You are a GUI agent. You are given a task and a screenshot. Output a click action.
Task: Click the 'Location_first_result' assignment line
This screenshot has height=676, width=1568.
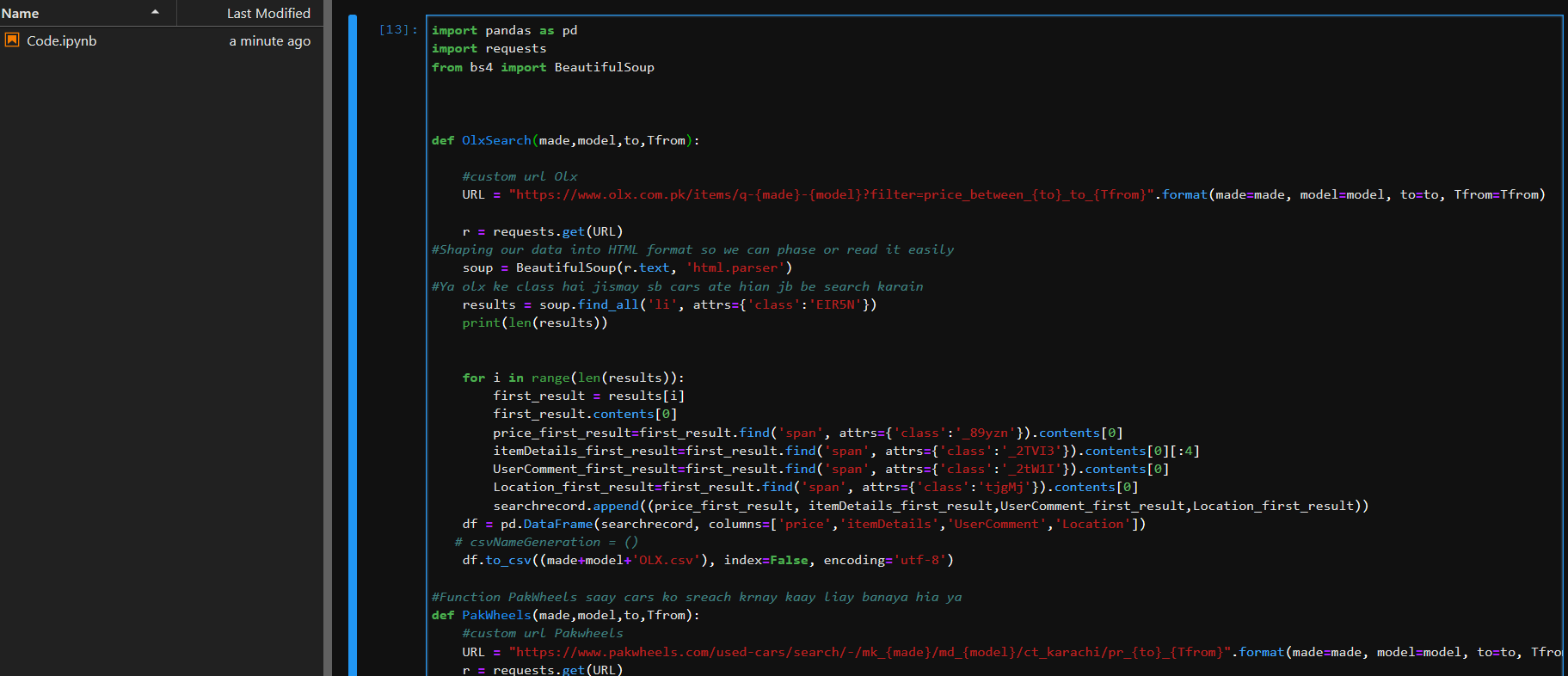click(x=815, y=487)
